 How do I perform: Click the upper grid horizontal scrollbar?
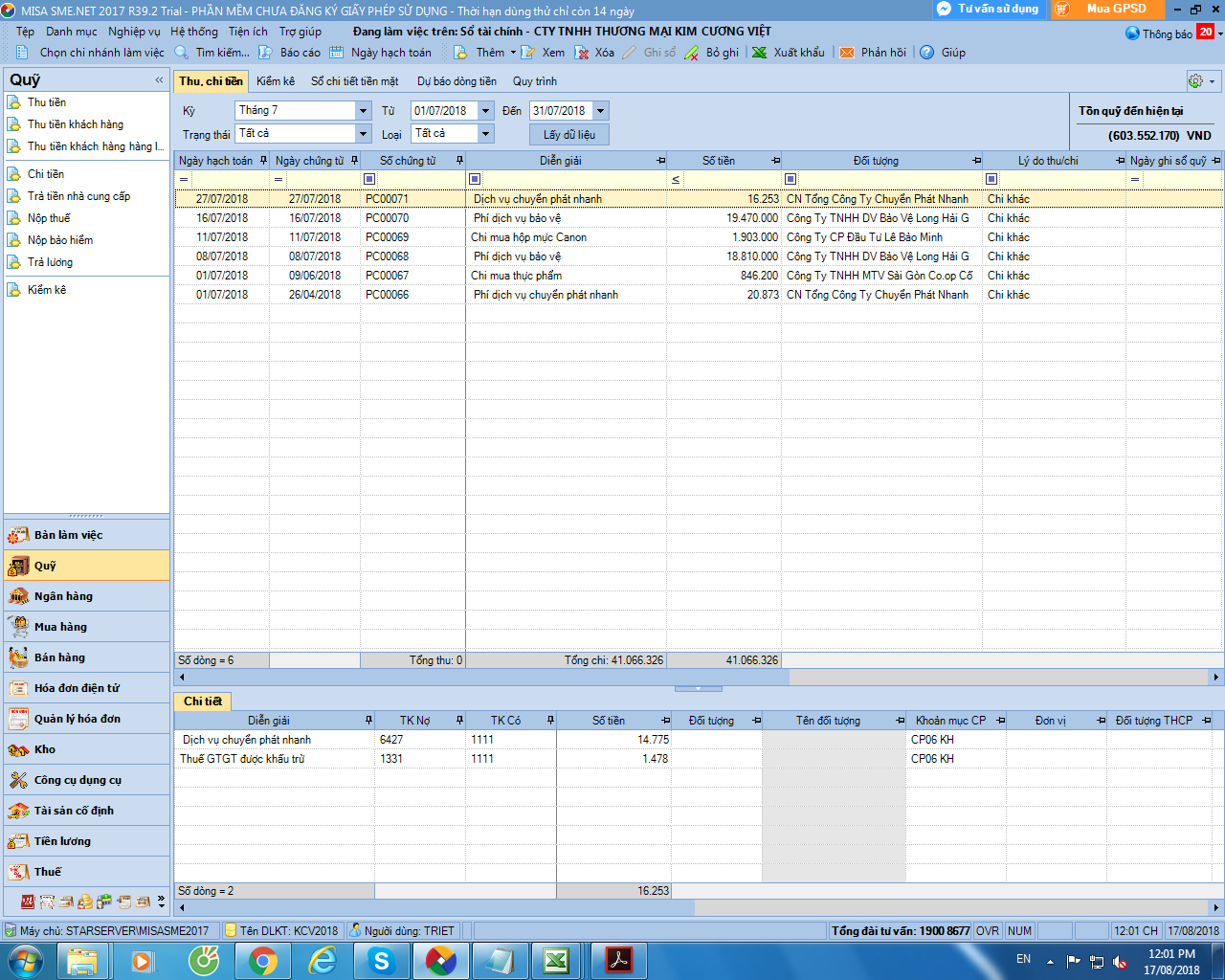[x=481, y=677]
